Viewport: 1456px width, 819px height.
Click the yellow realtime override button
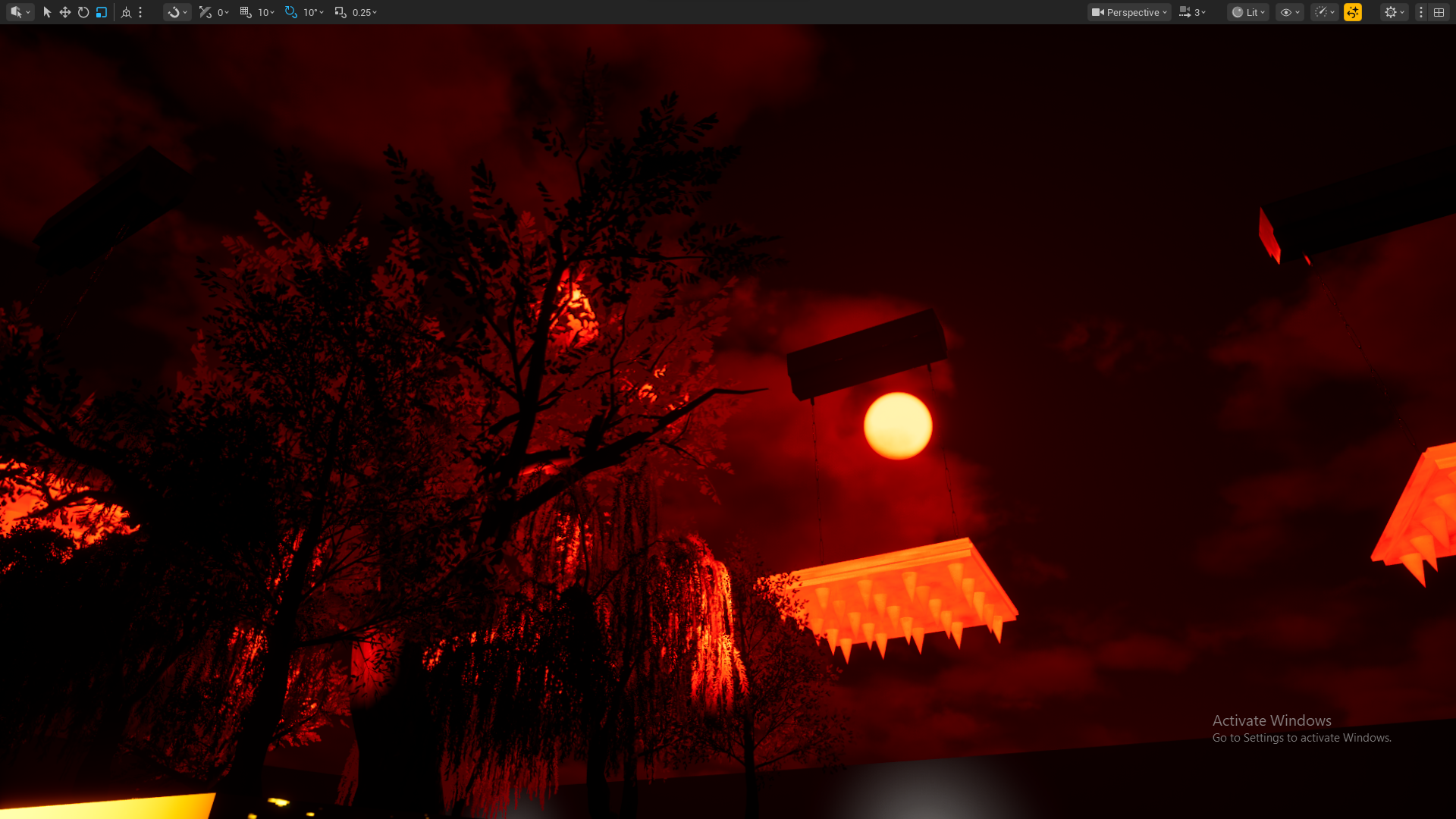[1353, 12]
